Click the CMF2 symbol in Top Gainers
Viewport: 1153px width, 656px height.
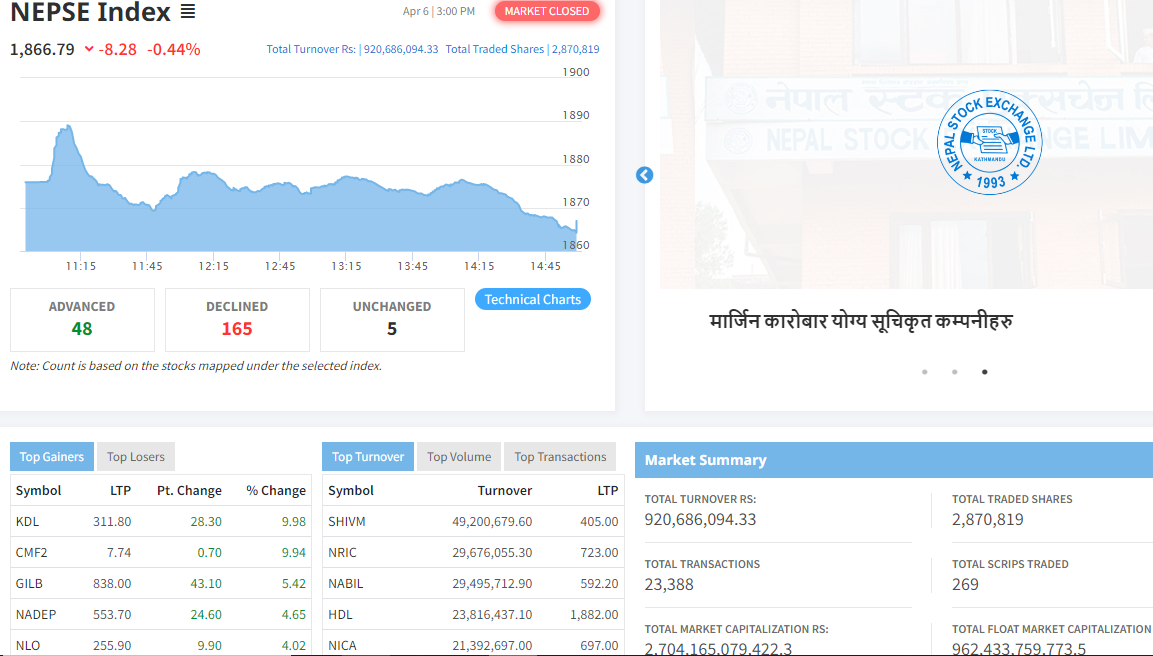coord(31,552)
